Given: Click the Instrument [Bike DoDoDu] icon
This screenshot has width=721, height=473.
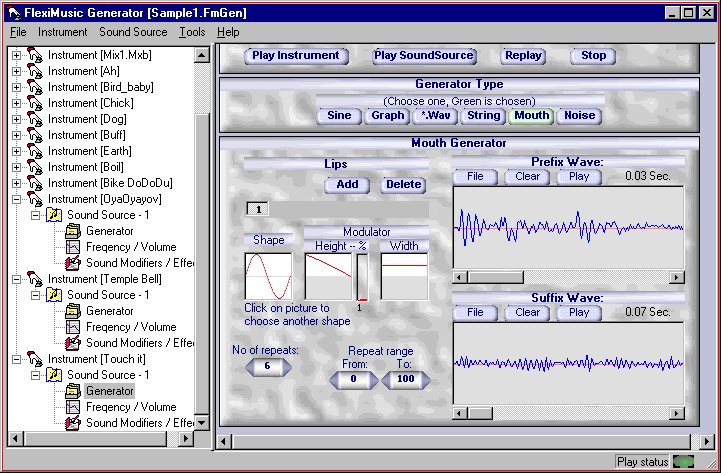Looking at the screenshot, I should click(35, 183).
